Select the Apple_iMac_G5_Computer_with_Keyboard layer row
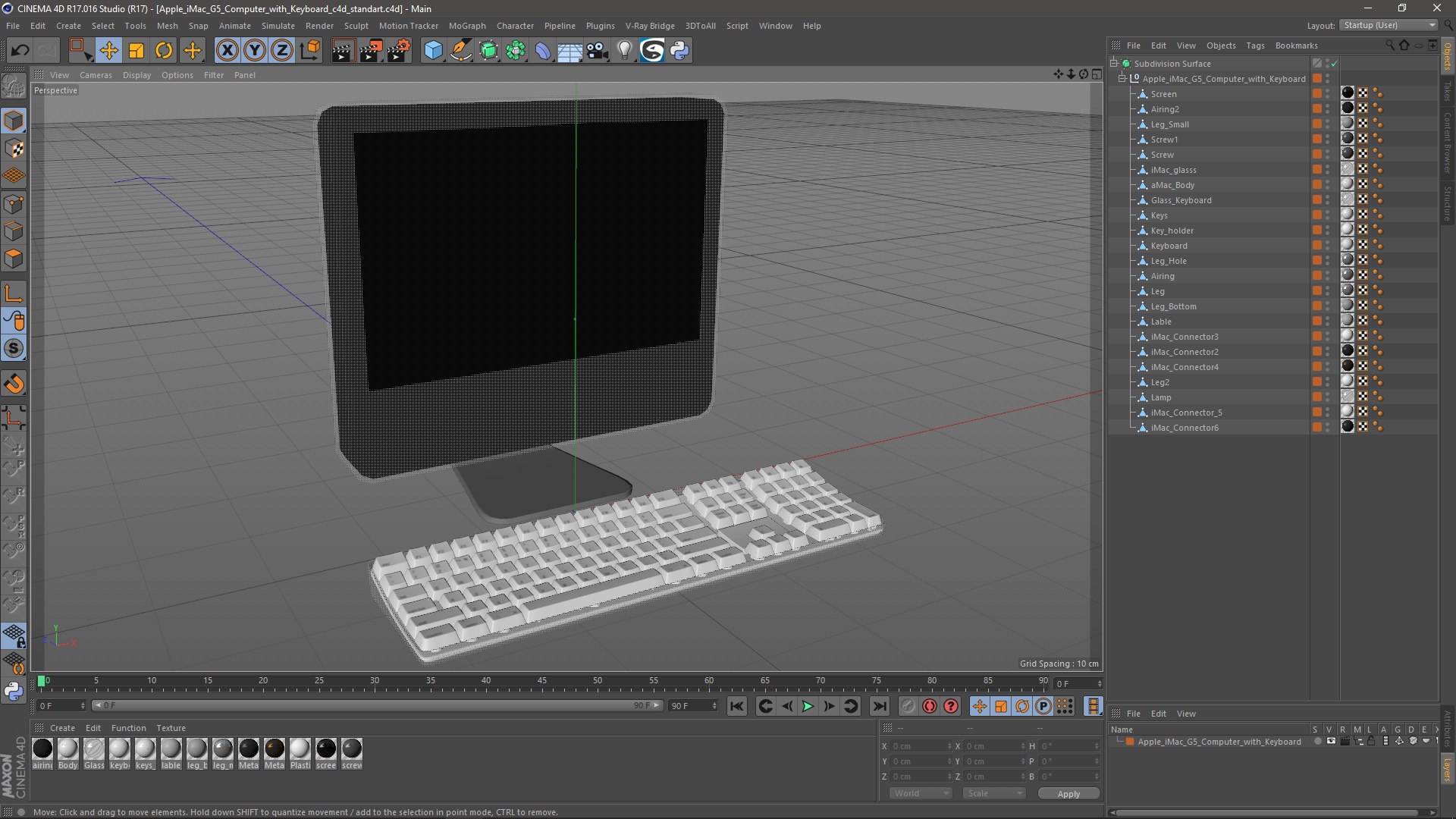This screenshot has width=1456, height=819. coord(1219,742)
